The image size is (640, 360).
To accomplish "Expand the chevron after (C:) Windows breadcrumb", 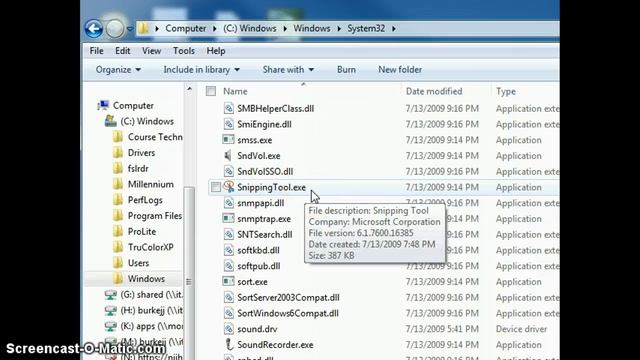I will click(285, 29).
